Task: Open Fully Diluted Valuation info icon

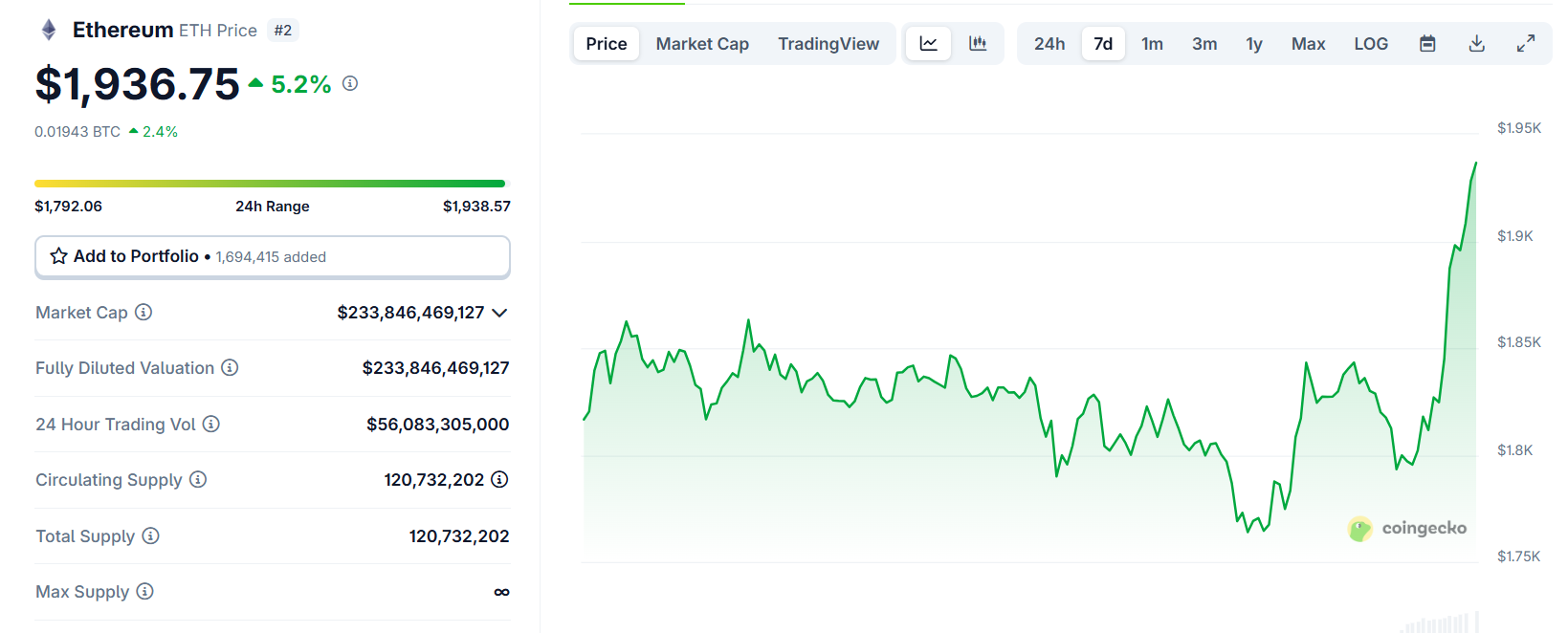Action: 230,367
